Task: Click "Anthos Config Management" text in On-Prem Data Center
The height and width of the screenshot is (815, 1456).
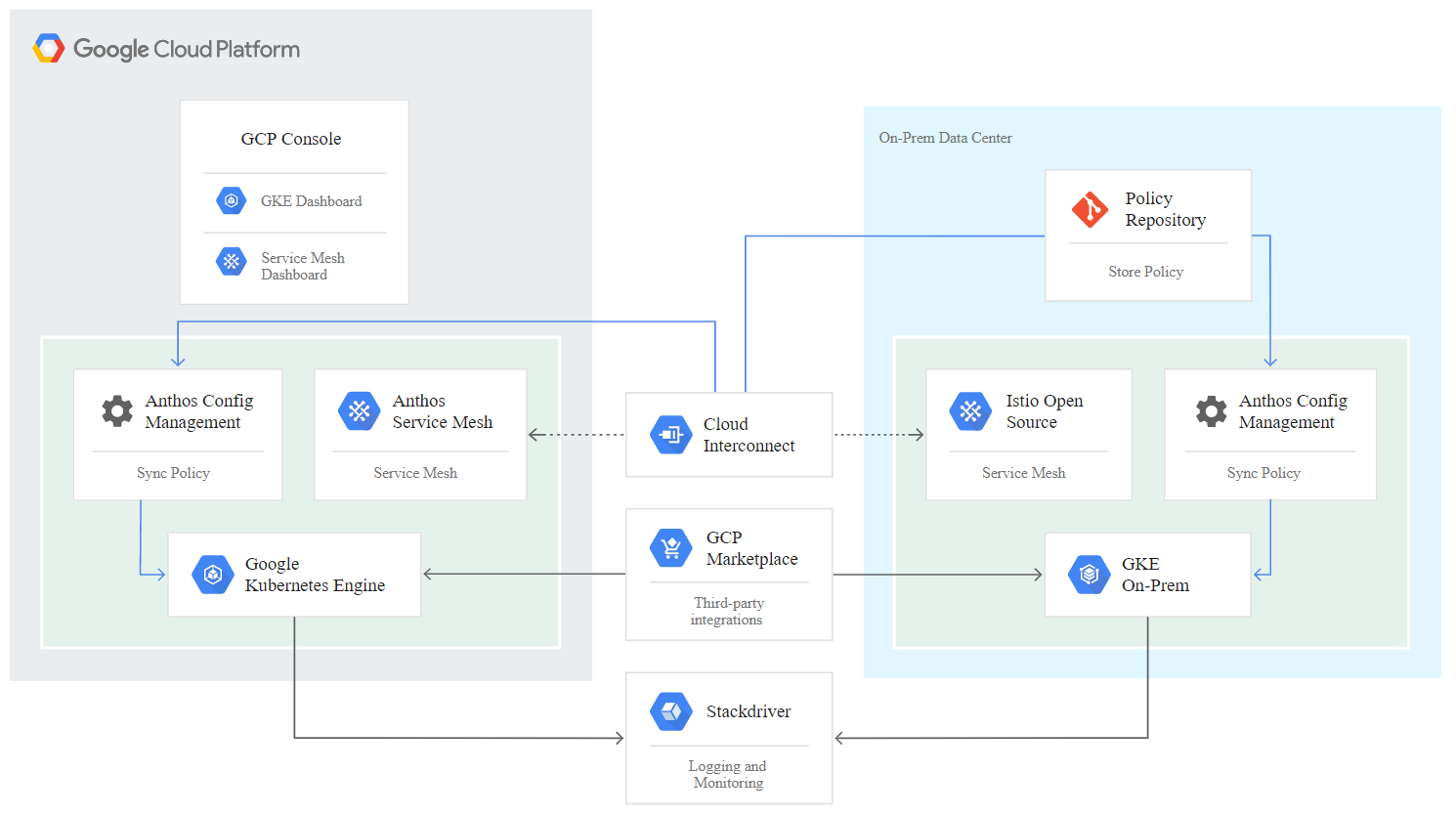Action: coord(1294,411)
